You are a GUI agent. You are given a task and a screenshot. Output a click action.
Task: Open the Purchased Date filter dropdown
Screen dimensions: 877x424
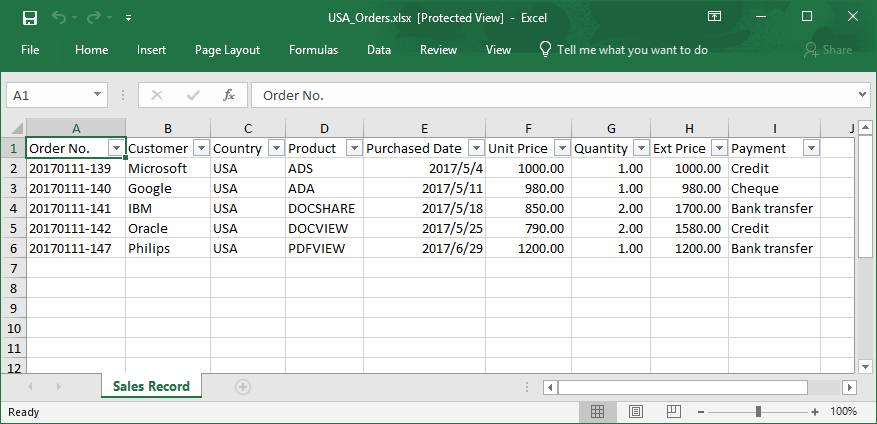click(477, 148)
